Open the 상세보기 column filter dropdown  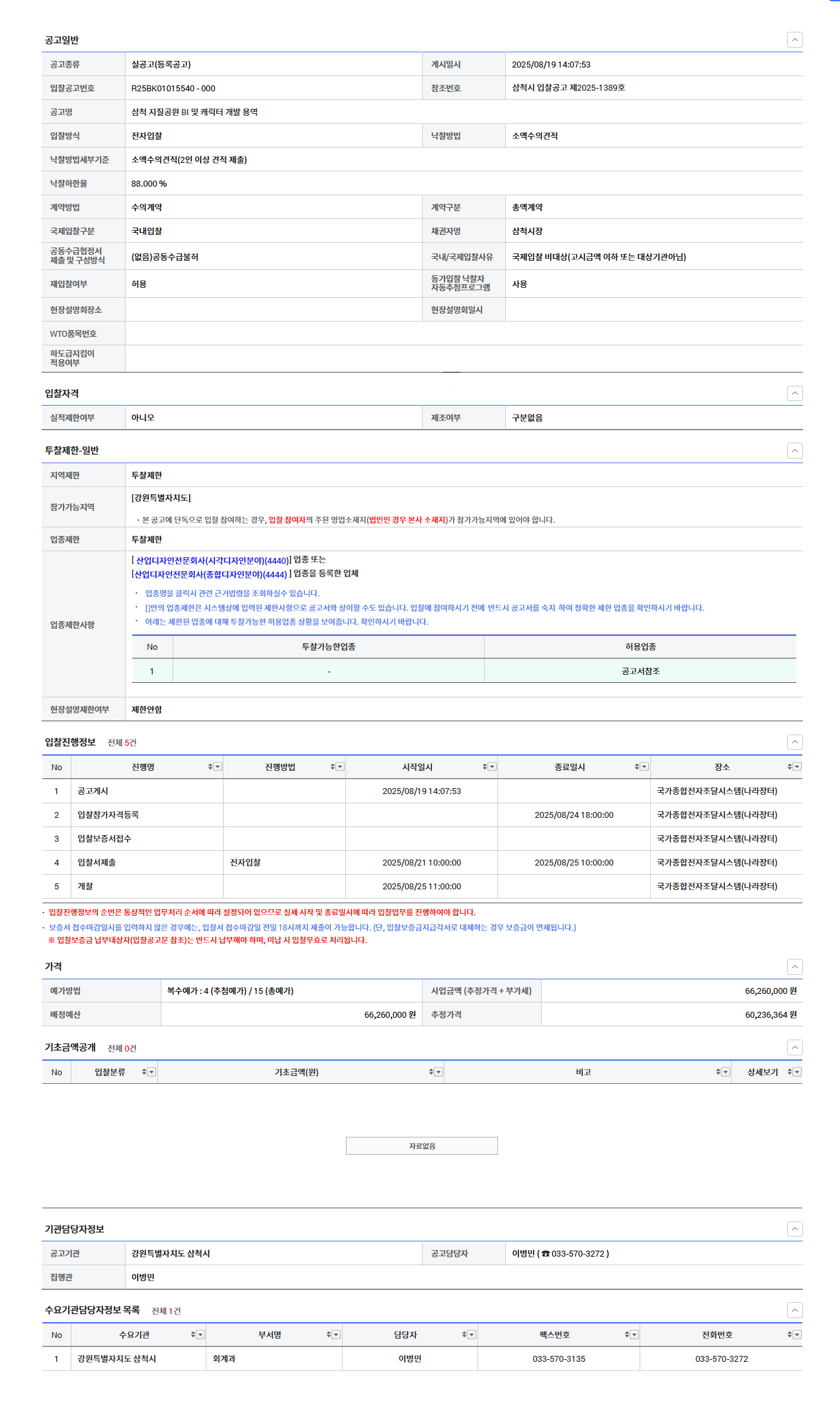pos(798,1072)
